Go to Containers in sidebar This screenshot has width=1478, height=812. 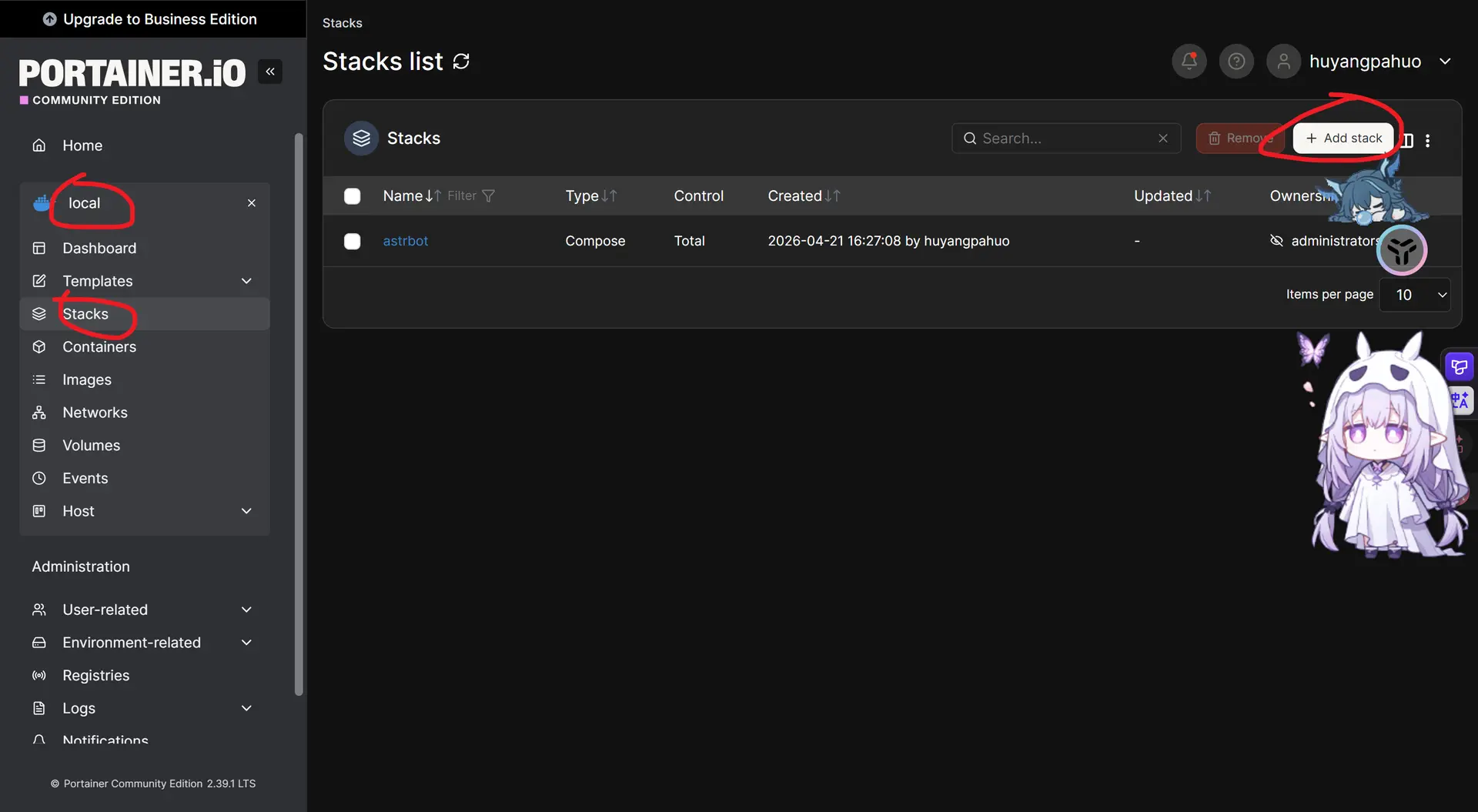99,347
